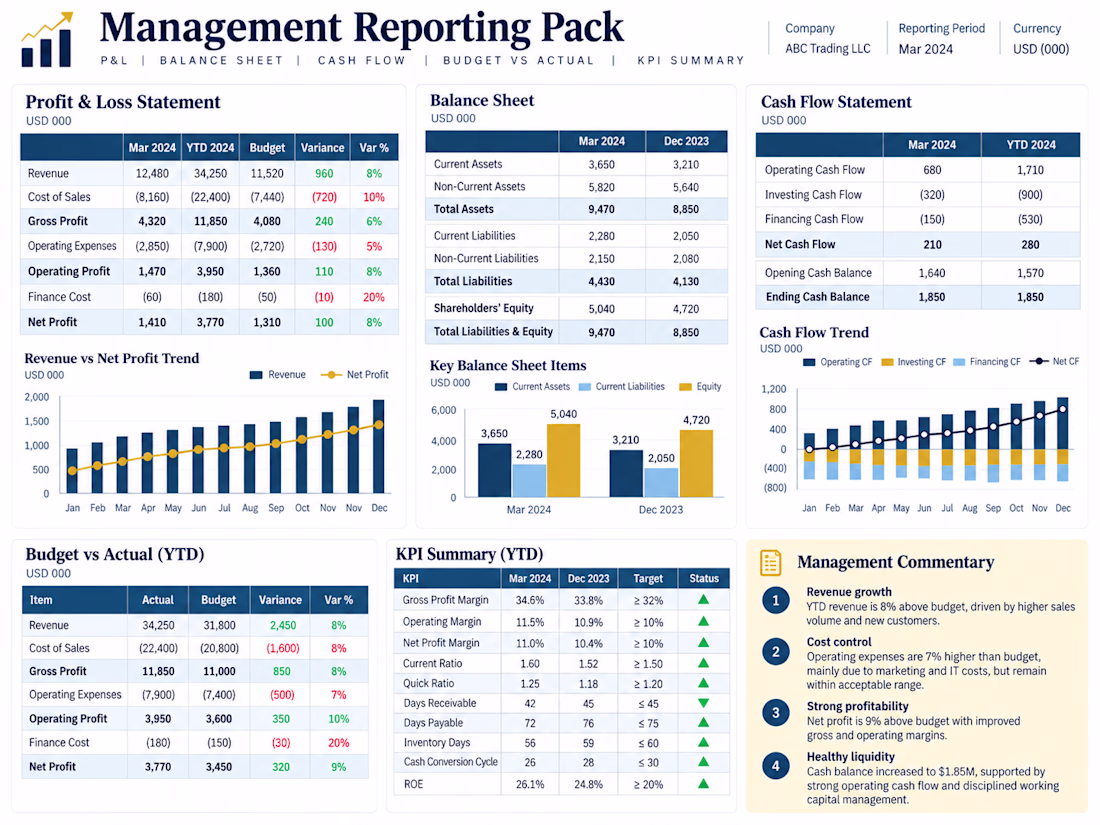The width and height of the screenshot is (1100, 825).
Task: Click the Target header in the KPI table
Action: (x=648, y=579)
